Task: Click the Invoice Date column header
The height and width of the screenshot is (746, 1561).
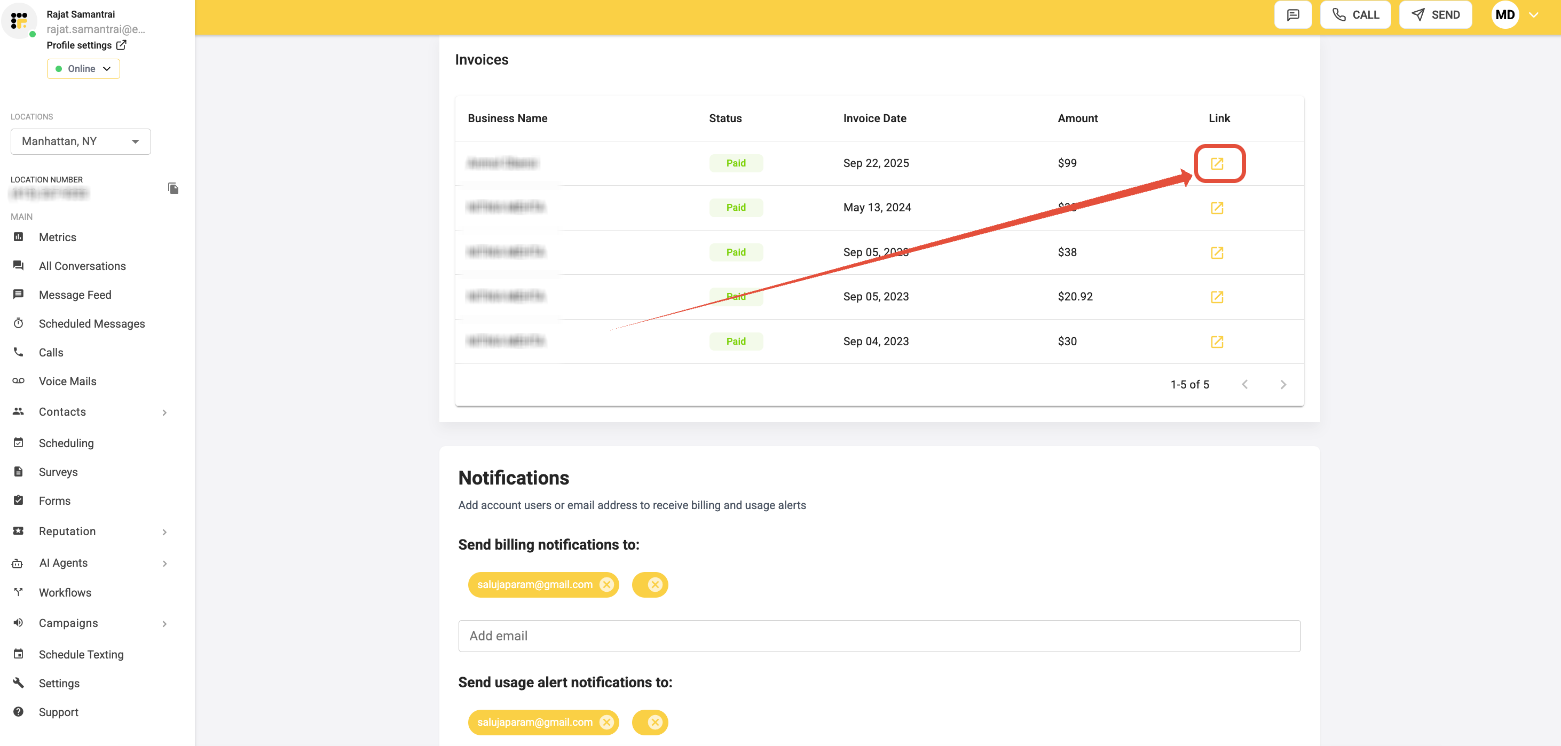Action: click(x=875, y=118)
